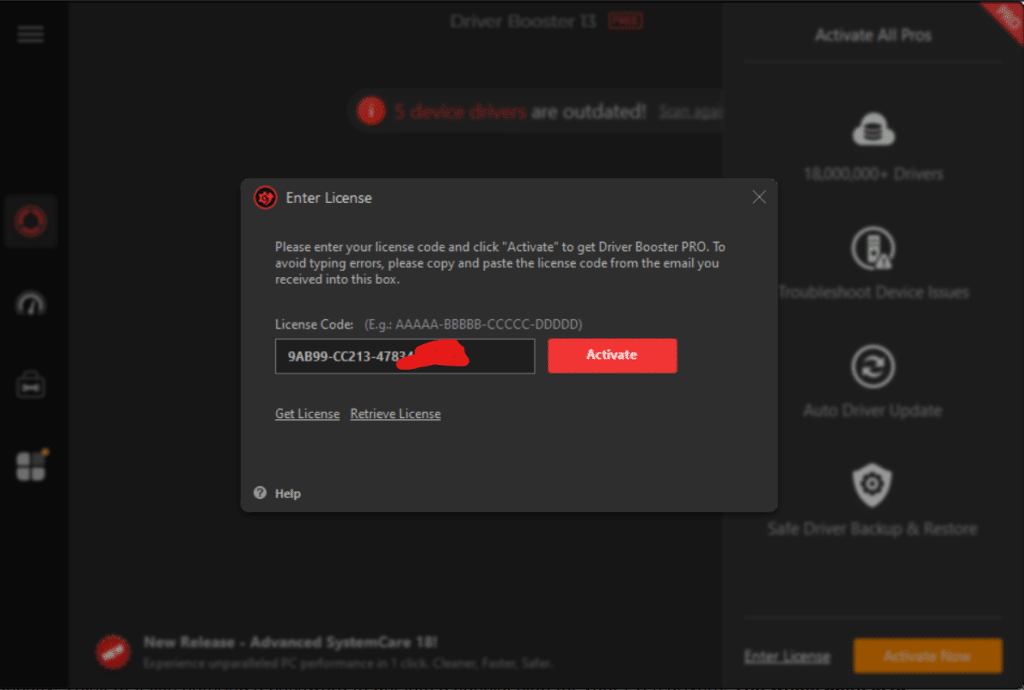
Task: Click the 18,000,000+ Drivers label
Action: pos(873,174)
